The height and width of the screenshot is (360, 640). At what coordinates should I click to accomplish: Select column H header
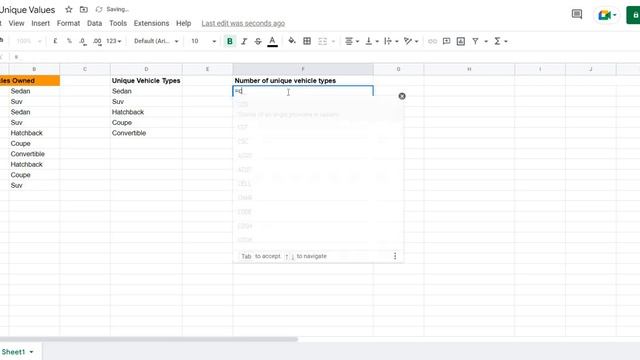(469, 69)
